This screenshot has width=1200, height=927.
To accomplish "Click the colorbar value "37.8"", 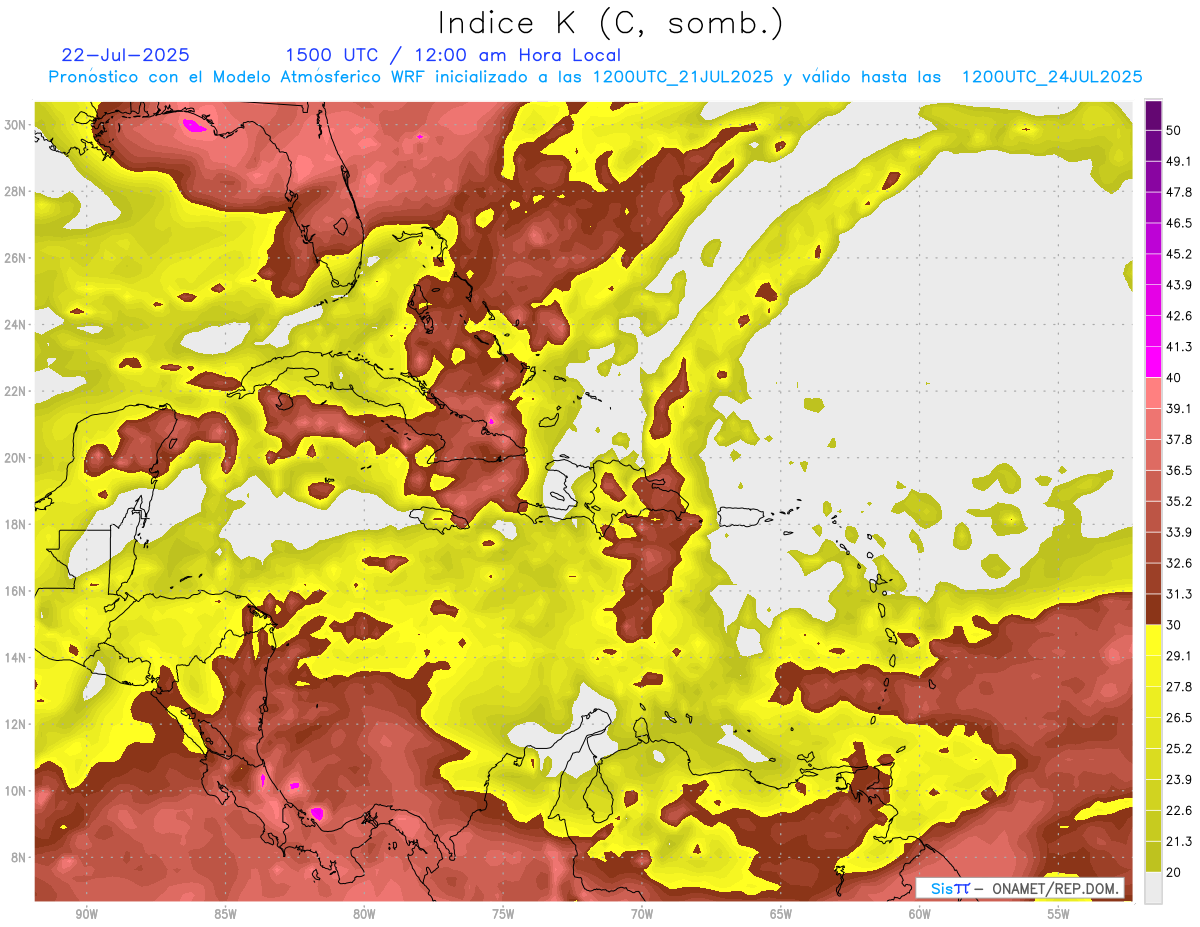I will (x=1179, y=439).
